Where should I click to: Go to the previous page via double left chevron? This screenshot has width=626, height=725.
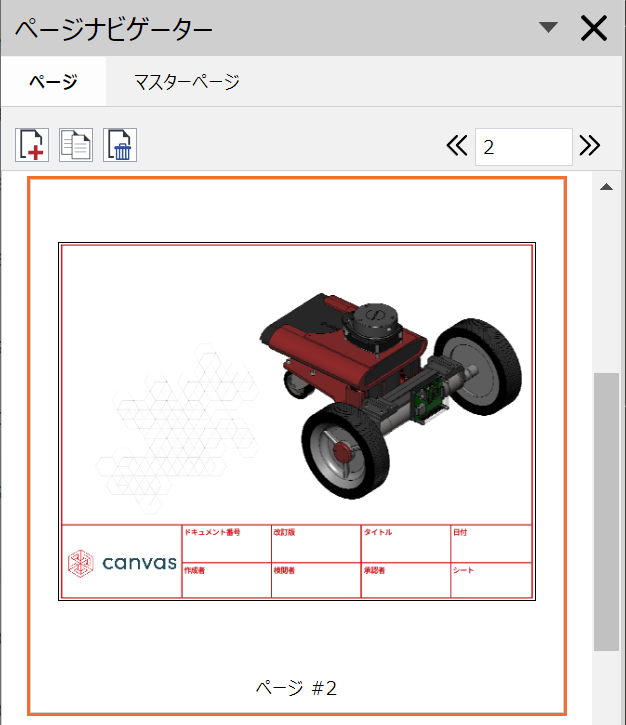pyautogui.click(x=457, y=146)
